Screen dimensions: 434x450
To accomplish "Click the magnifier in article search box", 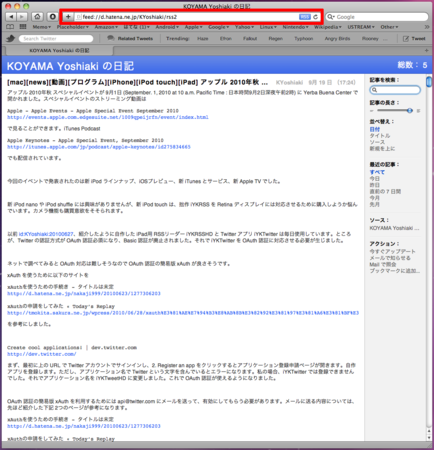I will pyautogui.click(x=375, y=90).
